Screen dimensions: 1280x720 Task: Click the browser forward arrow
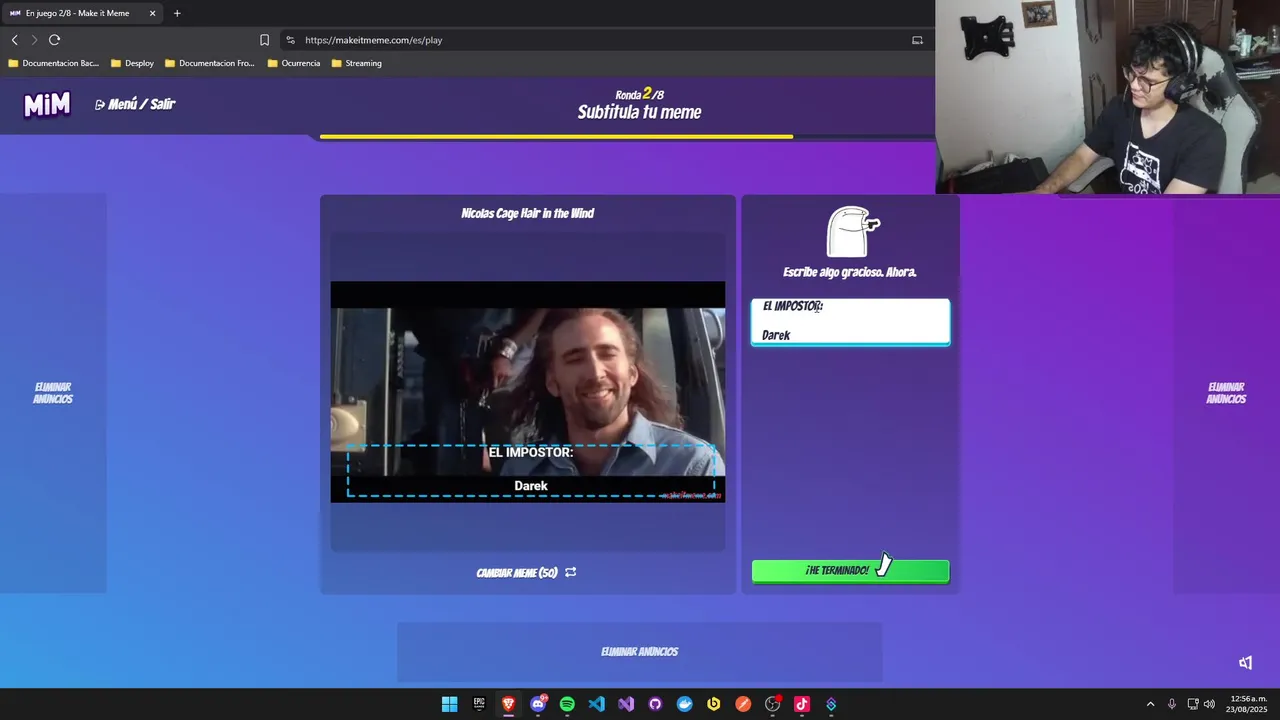click(x=34, y=40)
